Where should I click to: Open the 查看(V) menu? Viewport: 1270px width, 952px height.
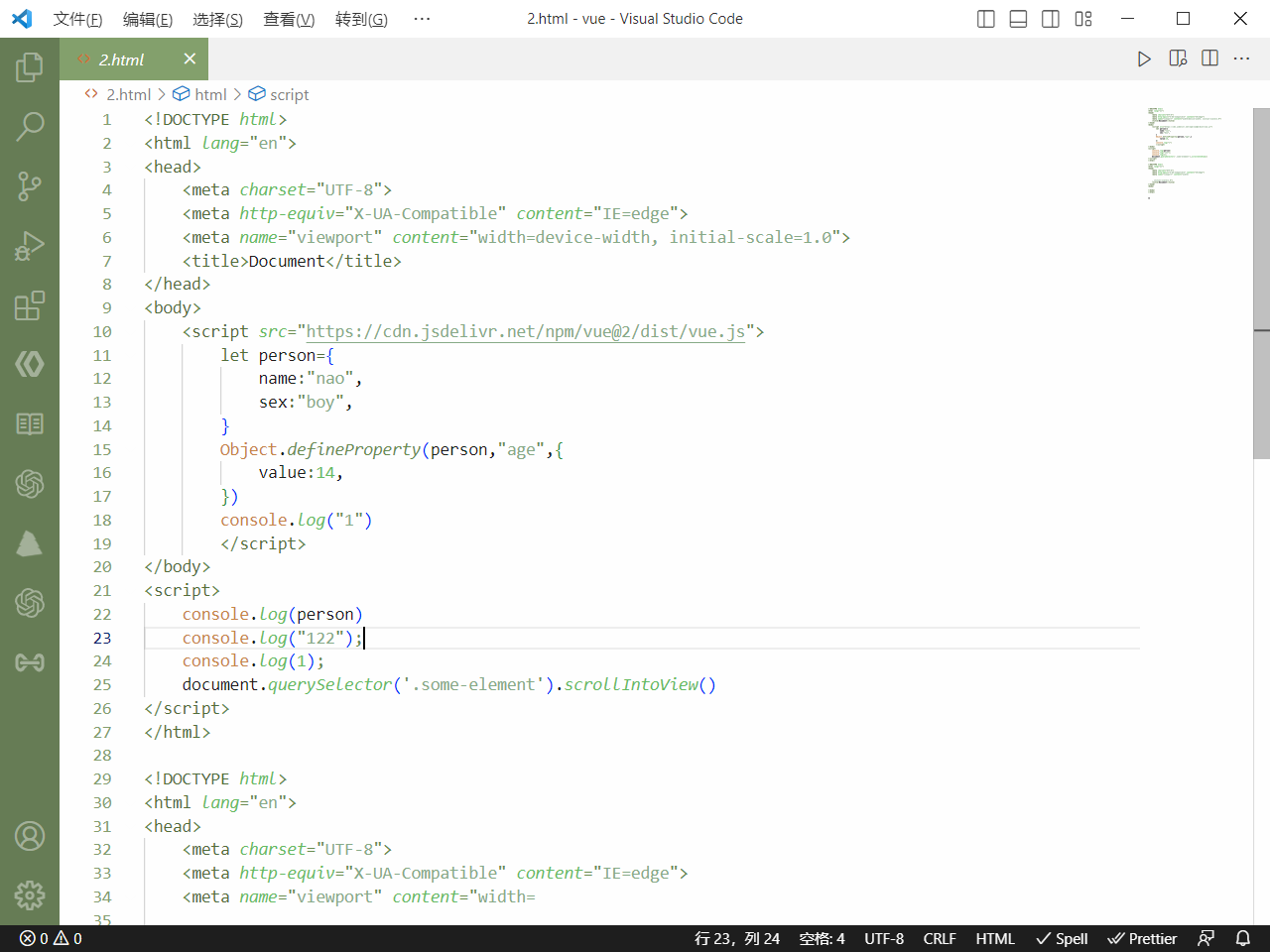pos(289,19)
